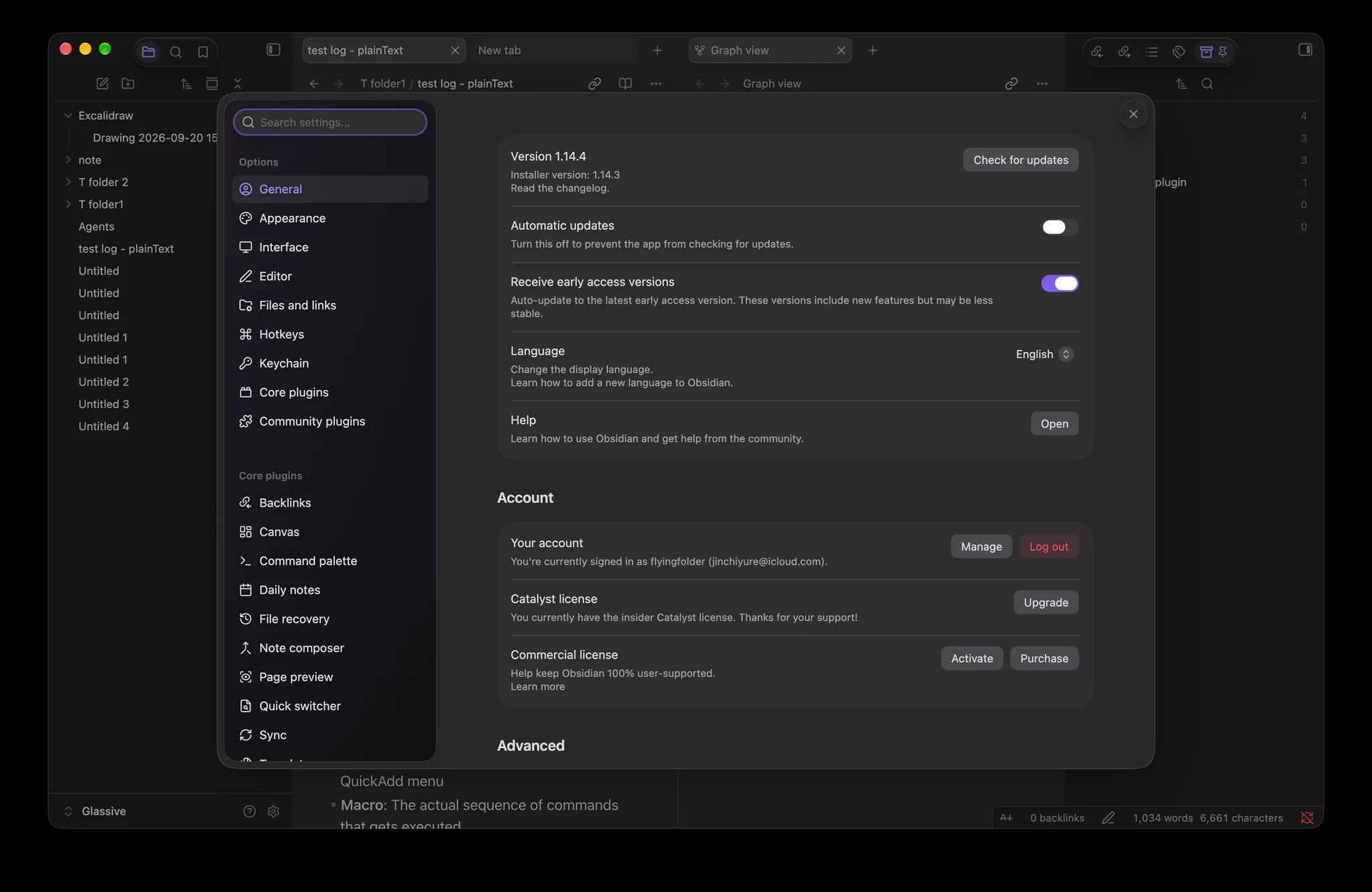Click the Activate commercial license button
The height and width of the screenshot is (892, 1372).
971,659
